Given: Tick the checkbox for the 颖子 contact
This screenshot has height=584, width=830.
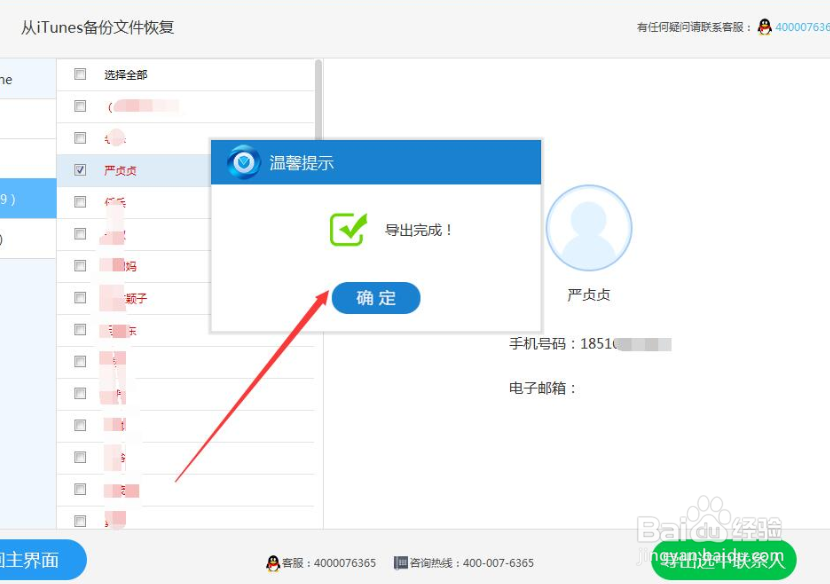Looking at the screenshot, I should coord(80,297).
